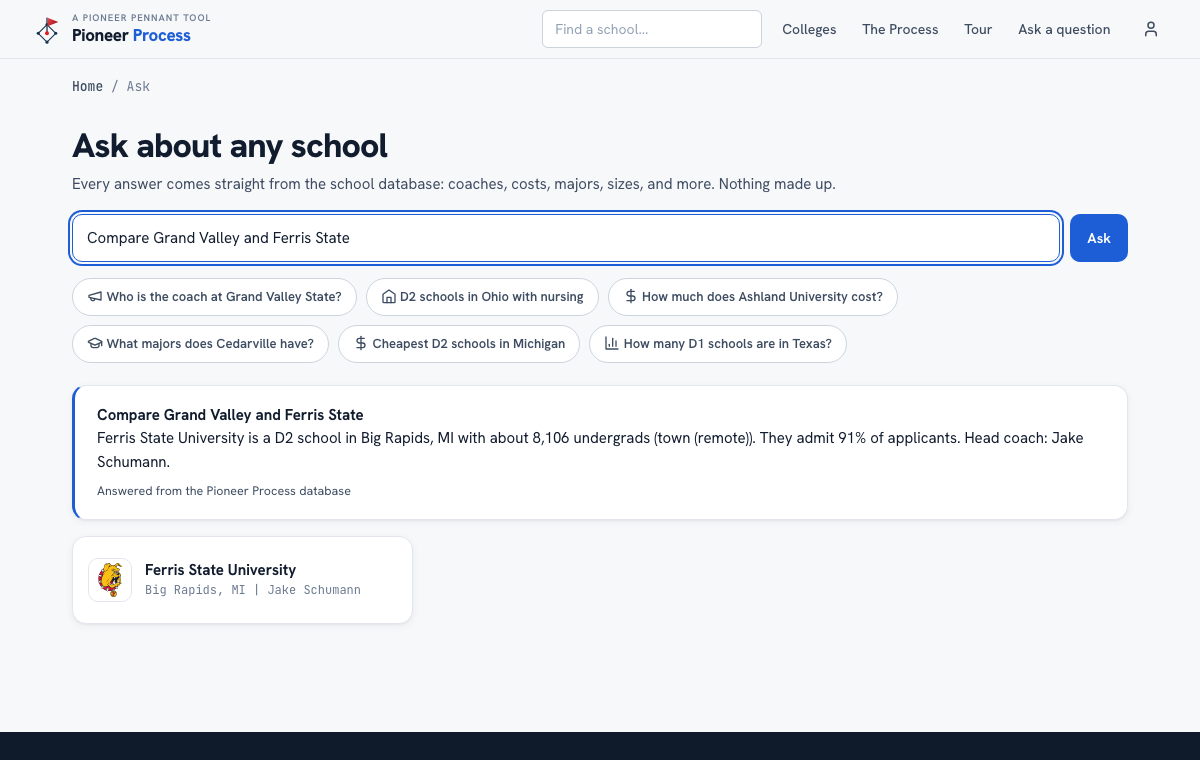This screenshot has width=1200, height=760.
Task: Go to Home via breadcrumb
Action: pyautogui.click(x=87, y=86)
